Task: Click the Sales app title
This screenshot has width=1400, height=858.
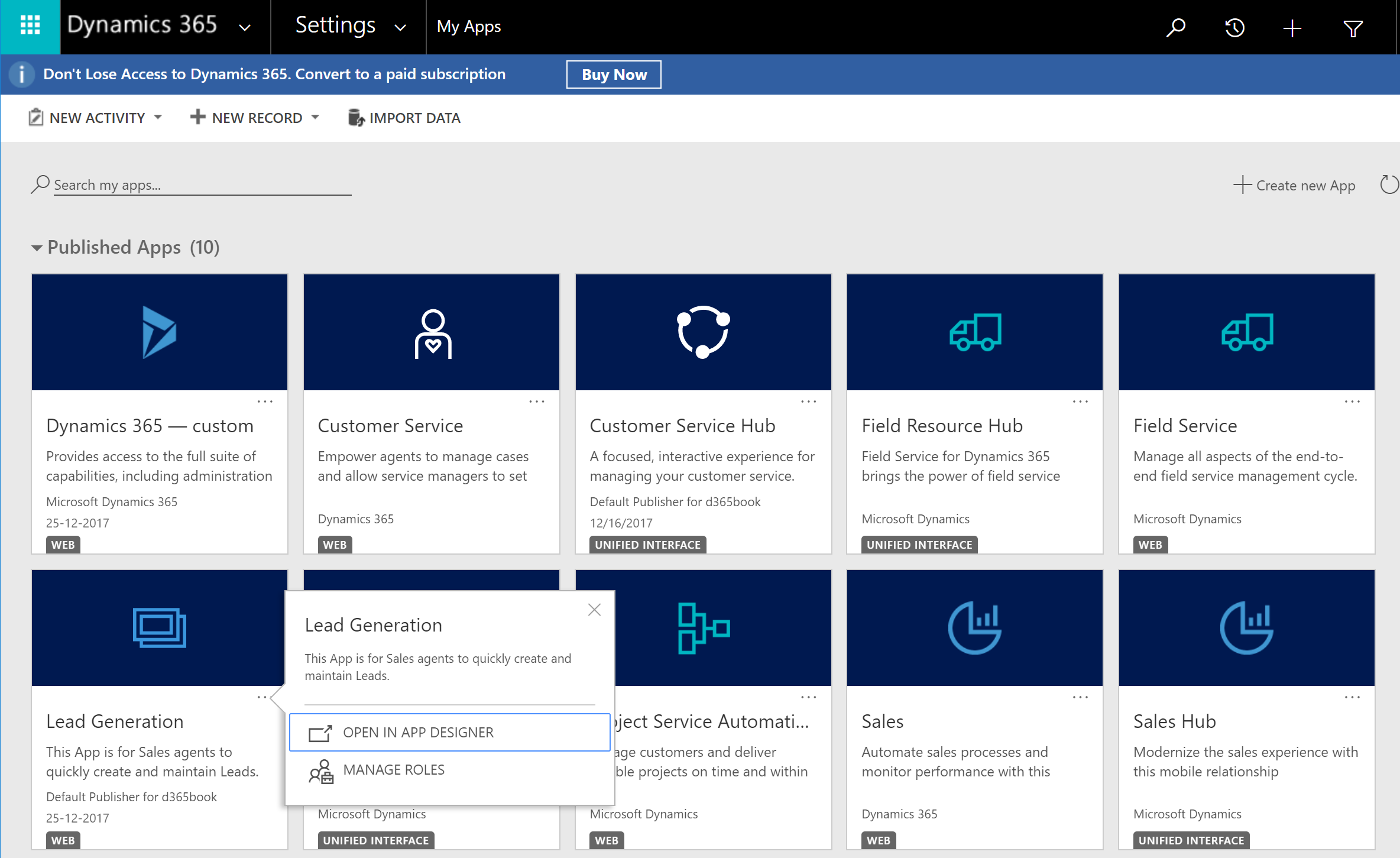Action: point(882,721)
